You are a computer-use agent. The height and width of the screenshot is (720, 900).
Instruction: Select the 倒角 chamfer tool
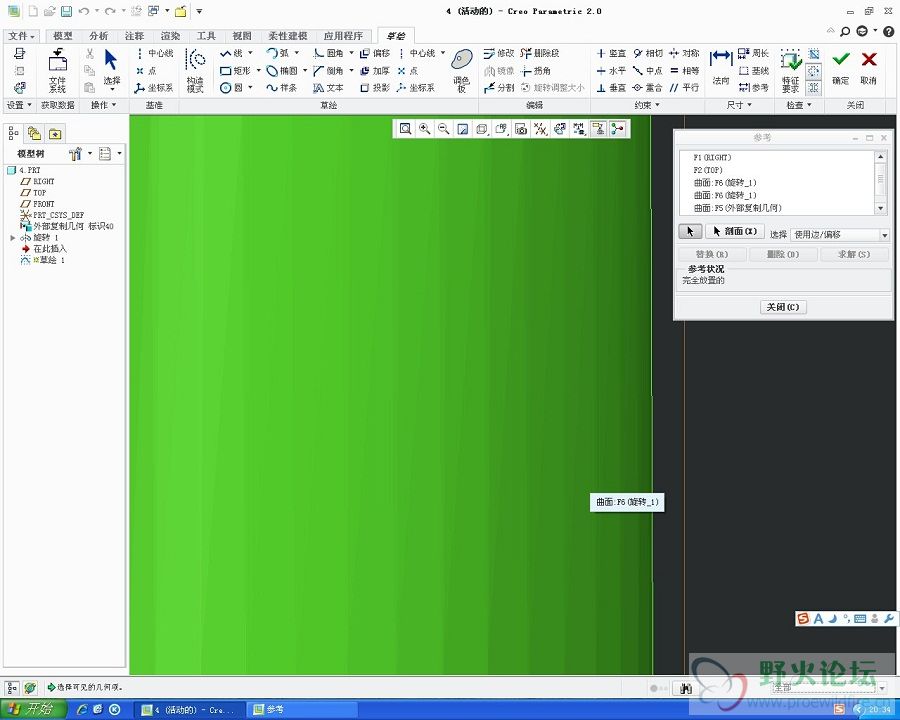pyautogui.click(x=328, y=71)
